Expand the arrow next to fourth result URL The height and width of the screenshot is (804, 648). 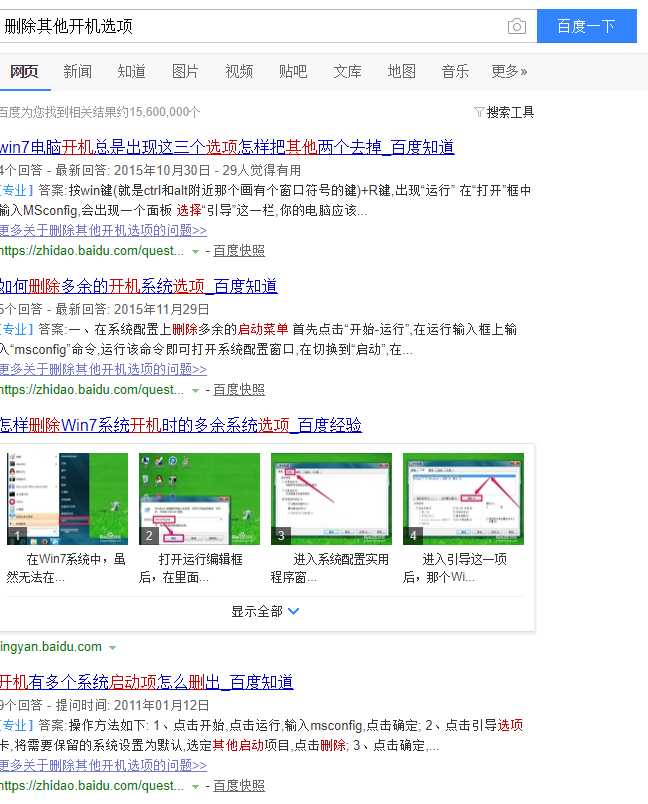[195, 787]
